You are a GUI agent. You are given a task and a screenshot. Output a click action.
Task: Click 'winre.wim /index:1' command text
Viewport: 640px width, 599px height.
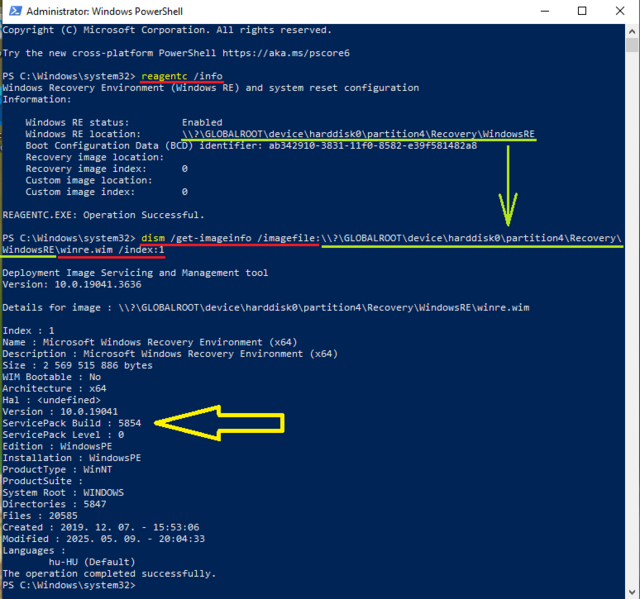112,250
